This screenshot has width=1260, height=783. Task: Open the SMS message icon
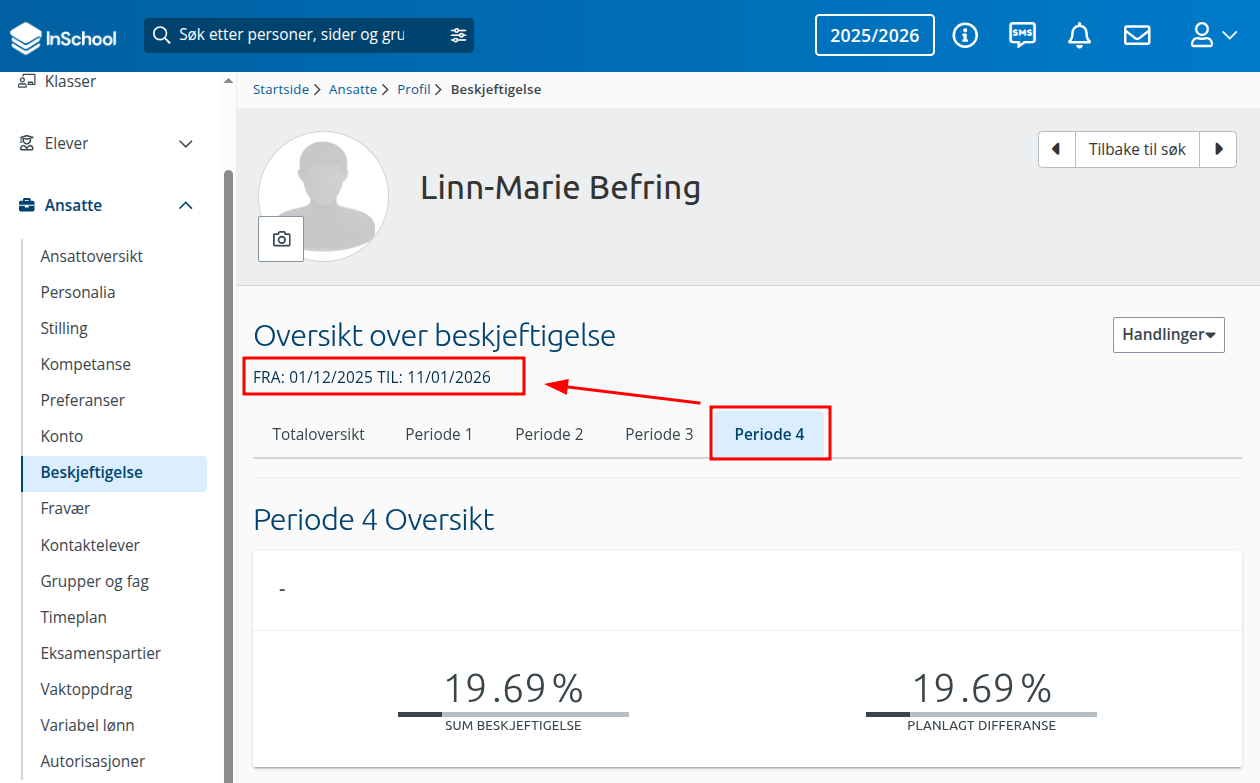pyautogui.click(x=1022, y=36)
